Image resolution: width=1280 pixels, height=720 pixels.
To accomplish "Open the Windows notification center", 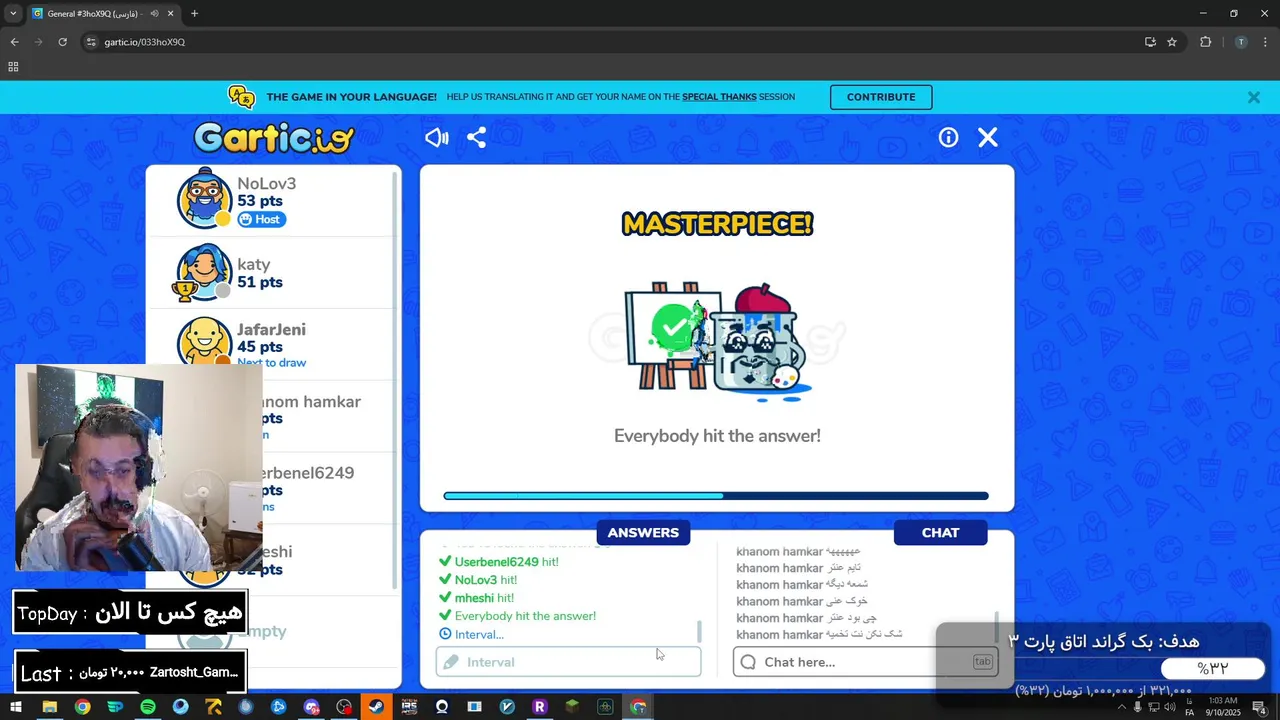I will (x=1259, y=707).
